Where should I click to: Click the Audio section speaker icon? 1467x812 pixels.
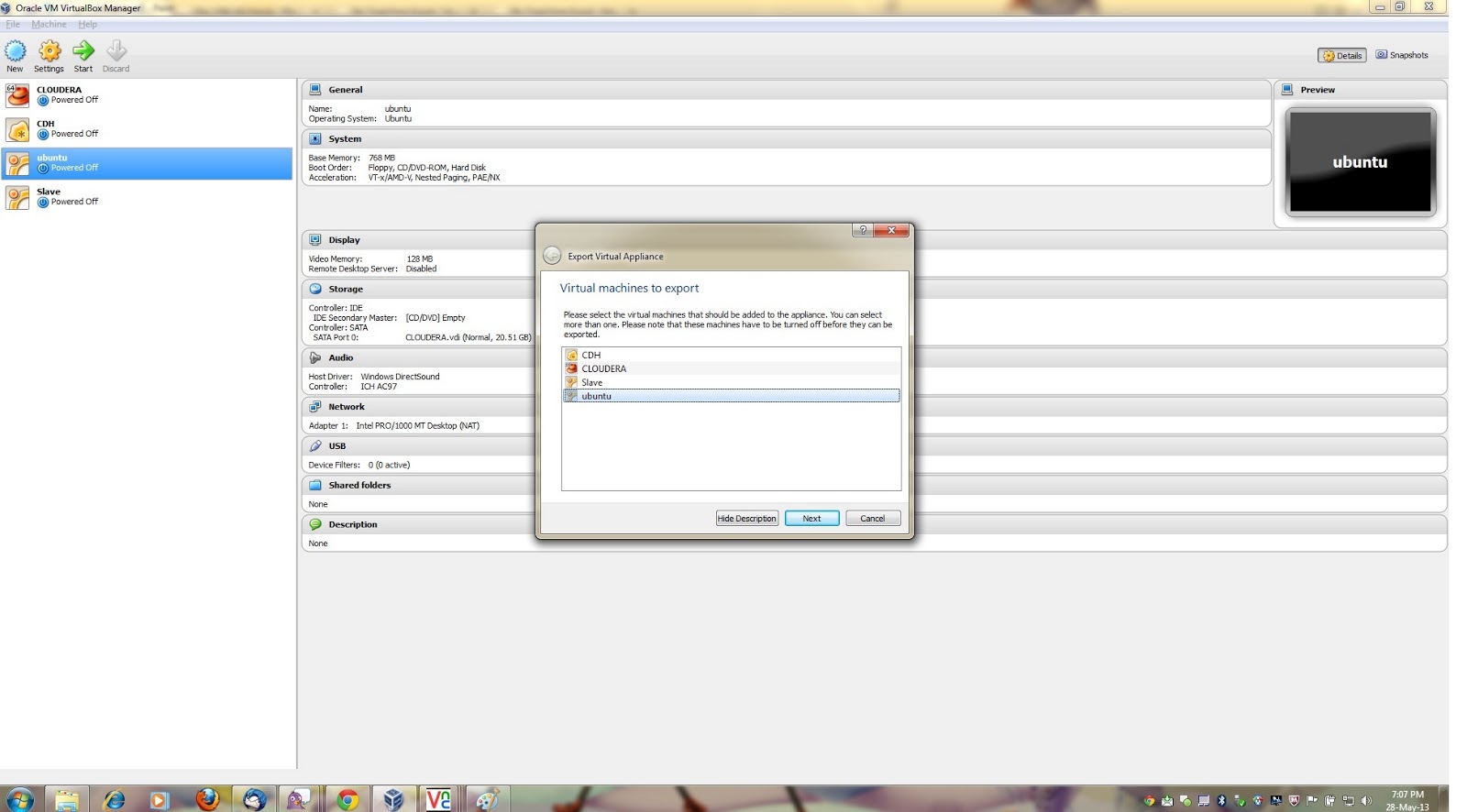pos(315,357)
